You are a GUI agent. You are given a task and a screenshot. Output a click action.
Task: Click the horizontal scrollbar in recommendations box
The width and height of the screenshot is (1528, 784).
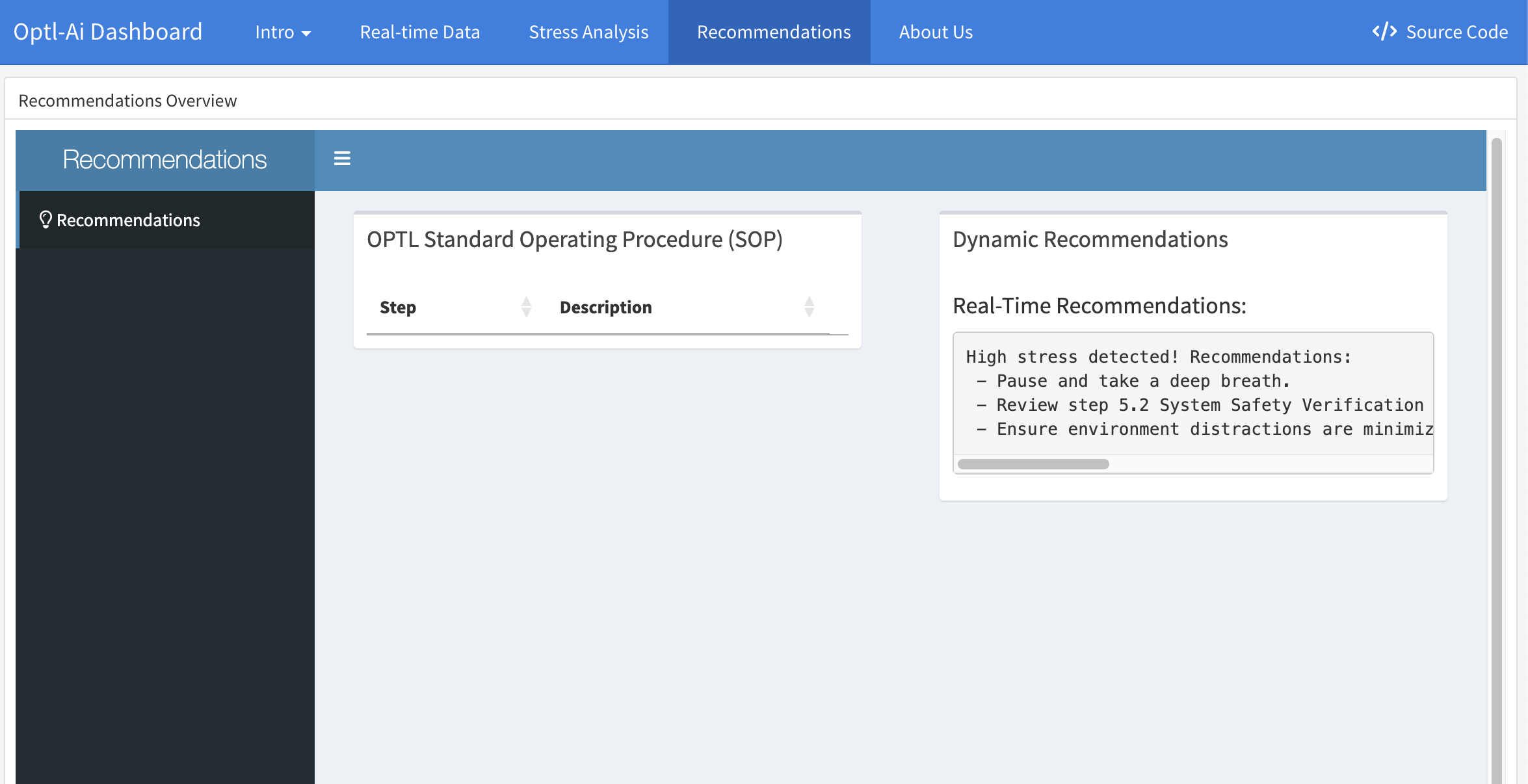[1033, 464]
